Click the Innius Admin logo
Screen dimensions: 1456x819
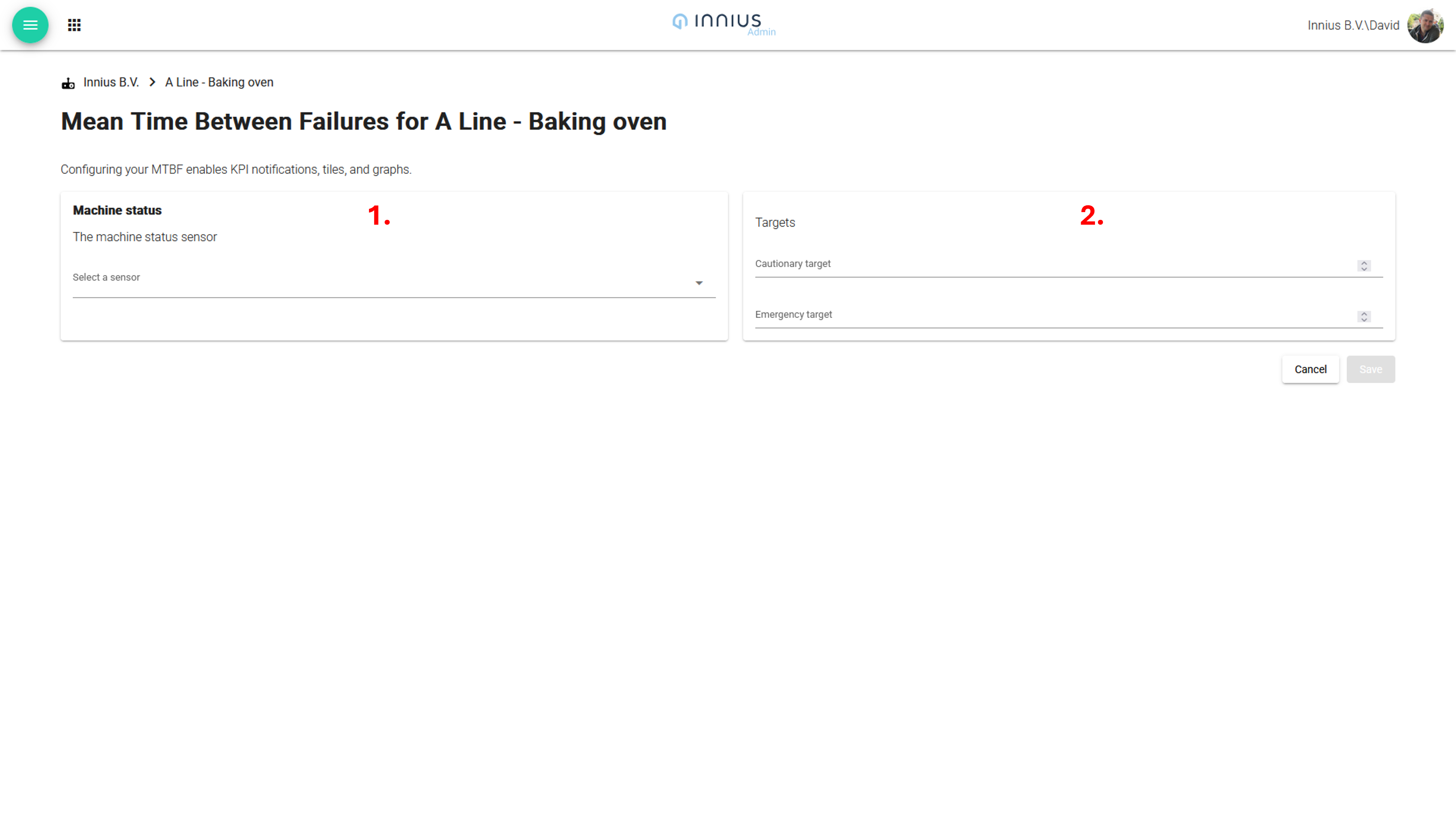[724, 24]
